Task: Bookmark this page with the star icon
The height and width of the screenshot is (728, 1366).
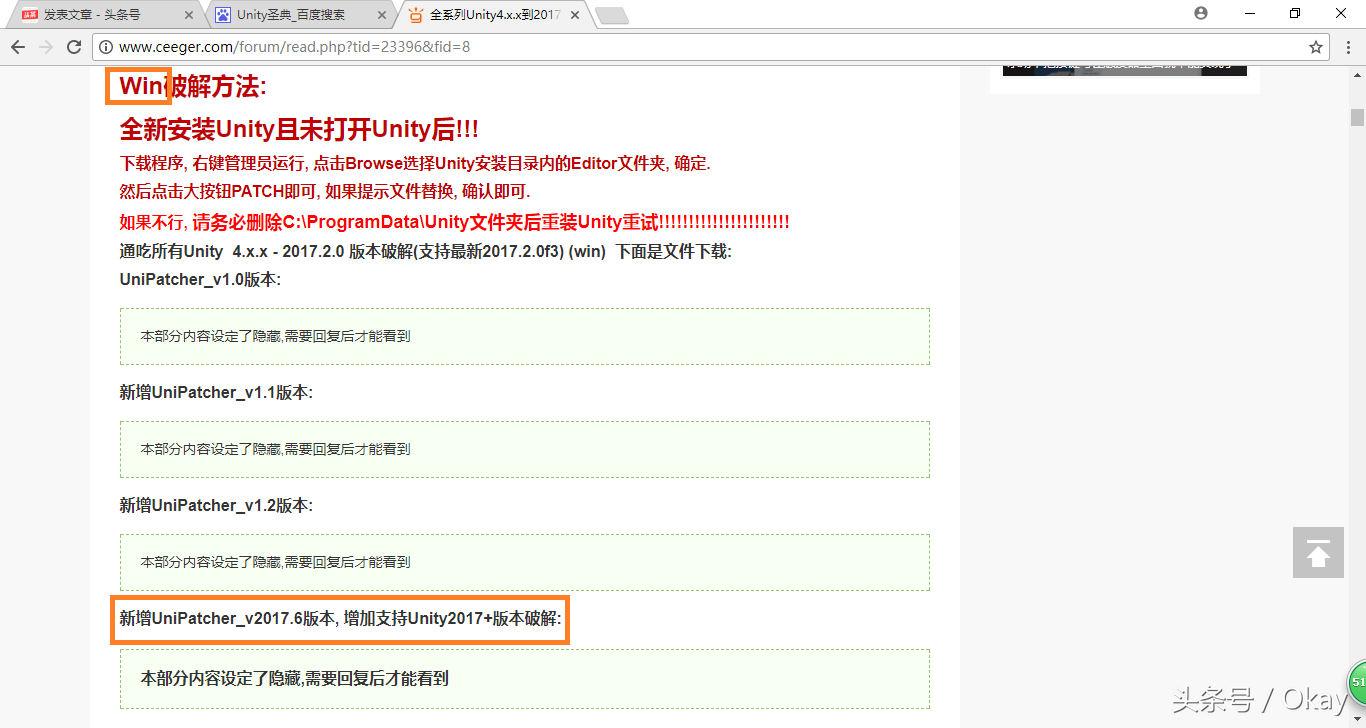Action: click(1316, 47)
